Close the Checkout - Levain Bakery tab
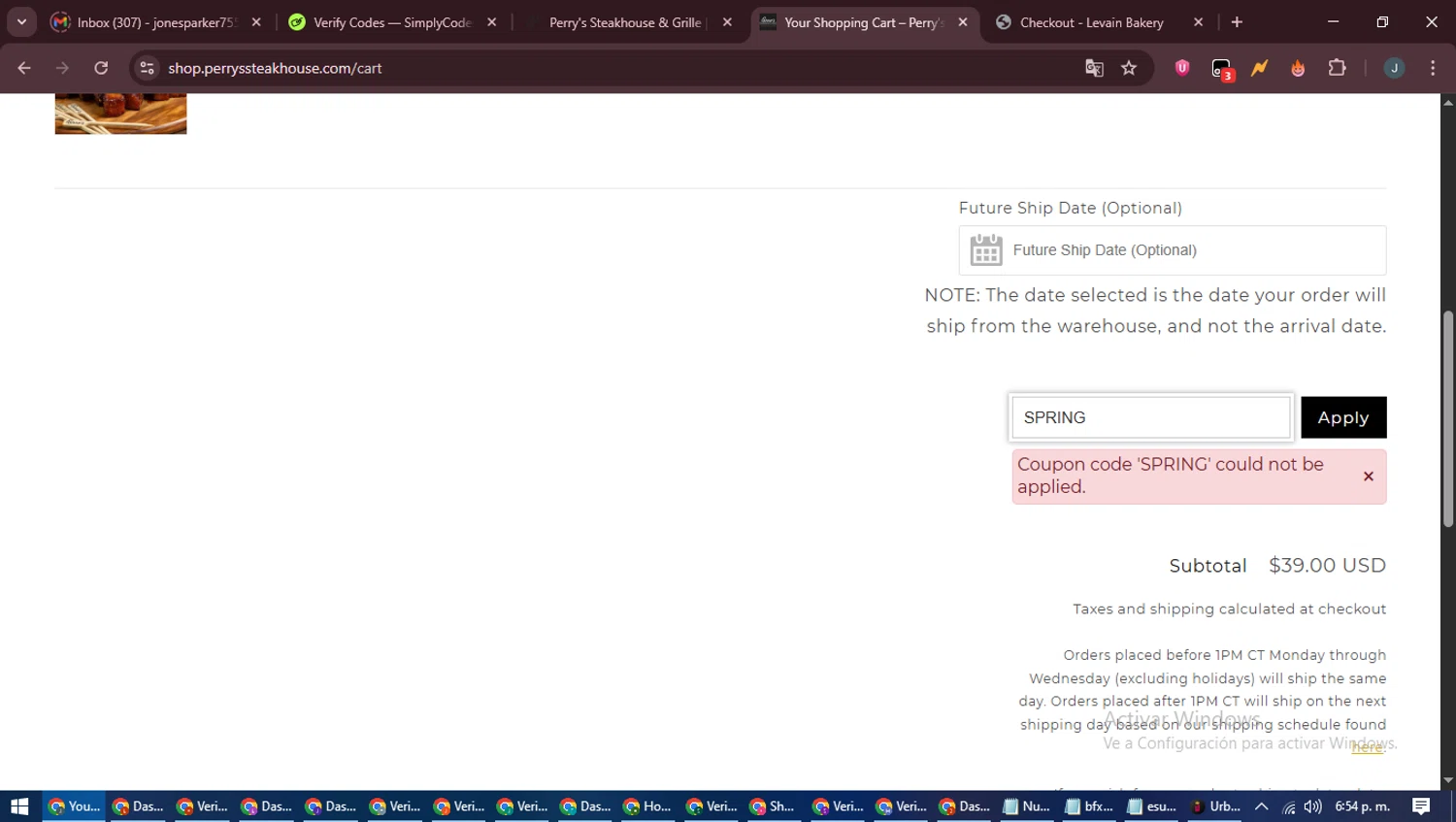The width and height of the screenshot is (1456, 822). pos(1199,22)
